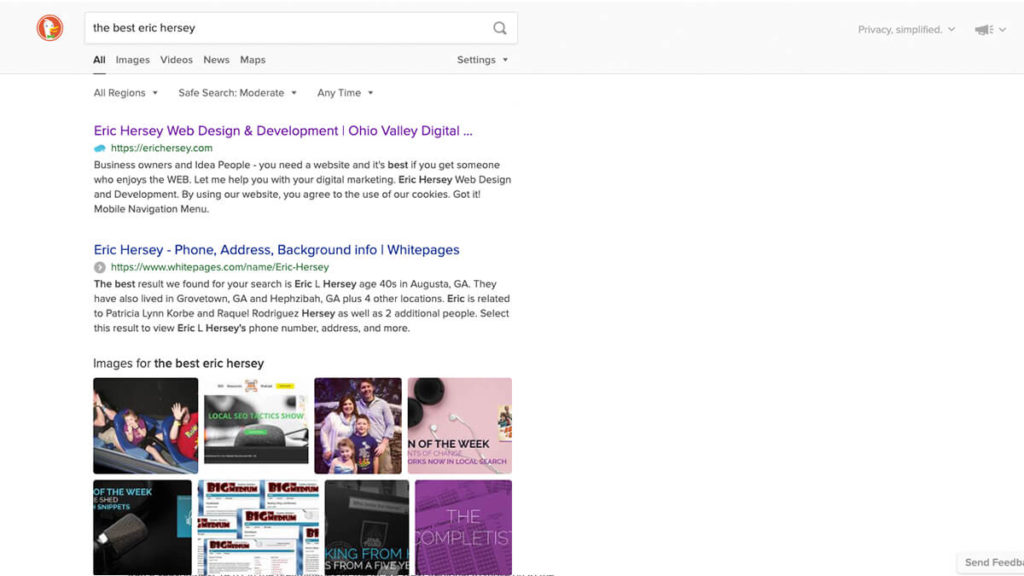Open the All Regions filter
1024x576 pixels.
[x=125, y=93]
